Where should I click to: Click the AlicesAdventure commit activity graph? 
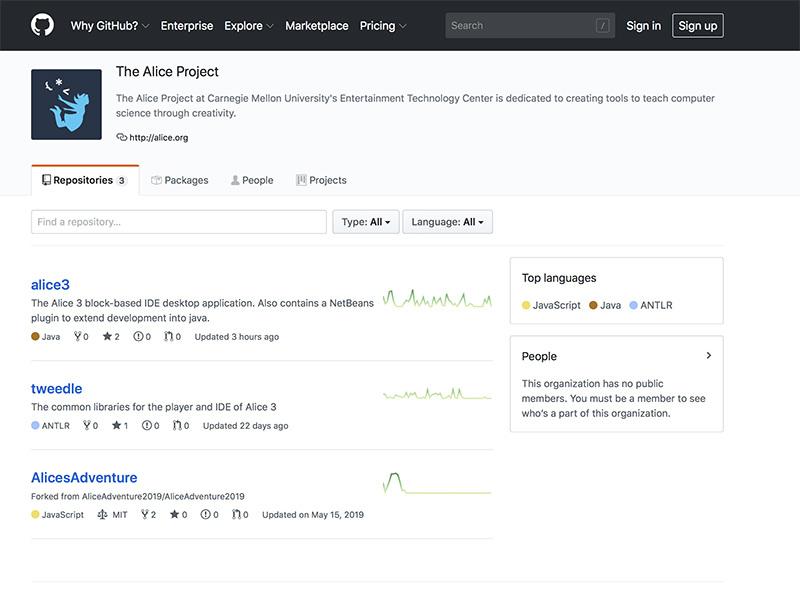pyautogui.click(x=437, y=483)
